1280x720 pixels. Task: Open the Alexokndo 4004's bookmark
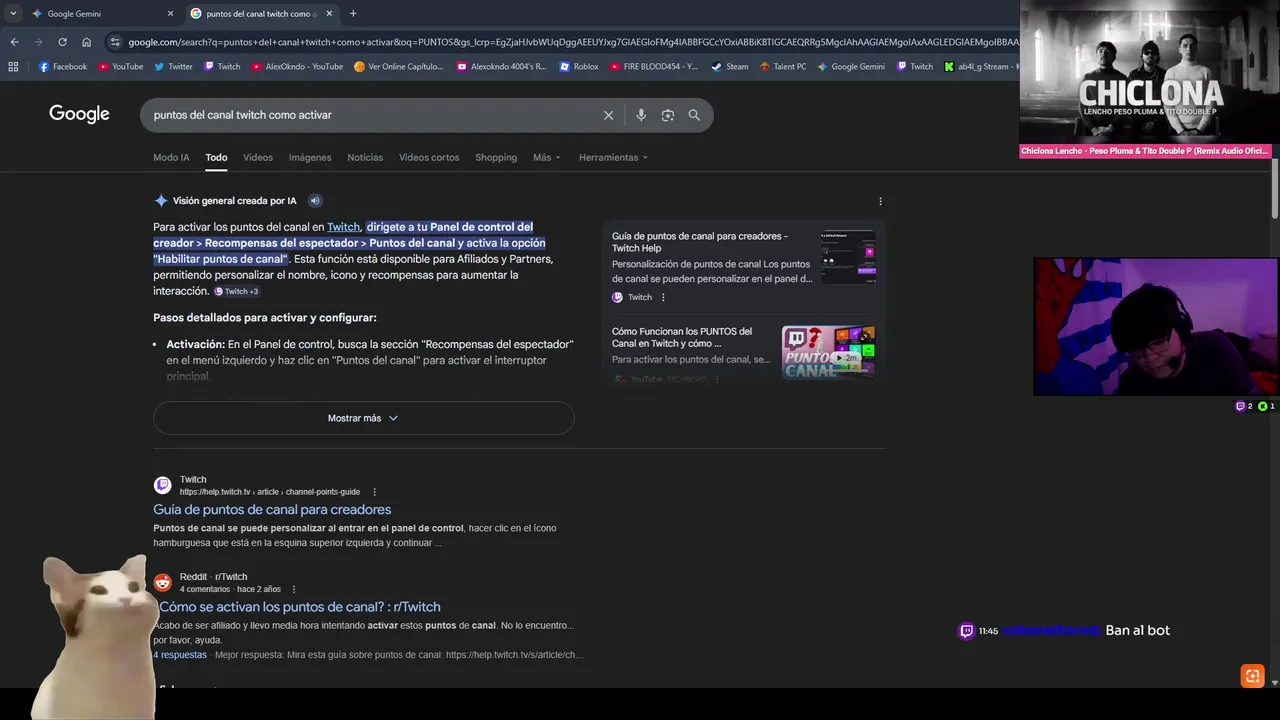pyautogui.click(x=501, y=67)
